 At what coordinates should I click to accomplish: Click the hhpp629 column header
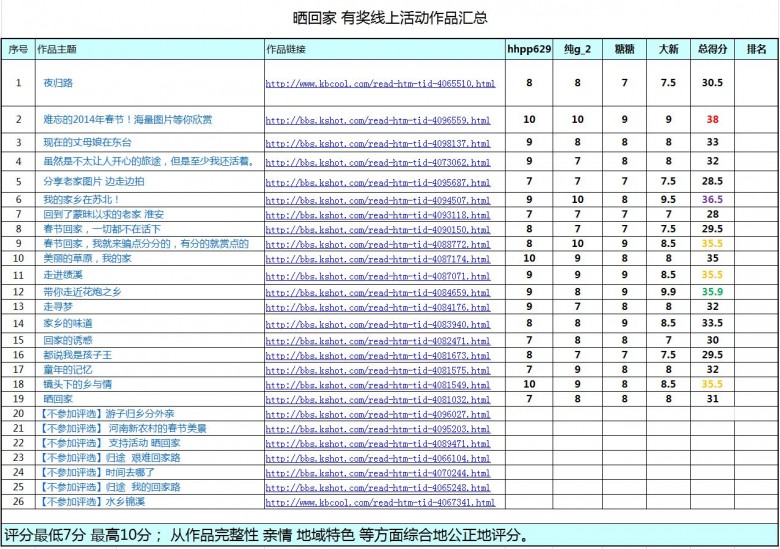click(x=529, y=49)
